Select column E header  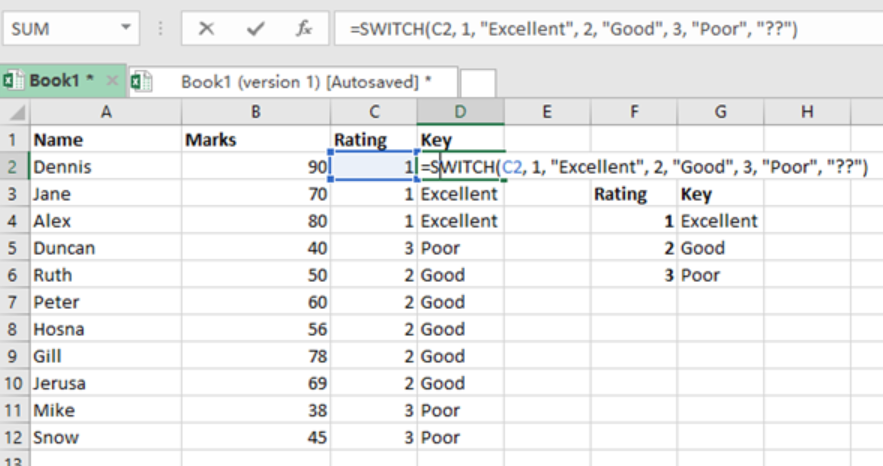click(547, 112)
